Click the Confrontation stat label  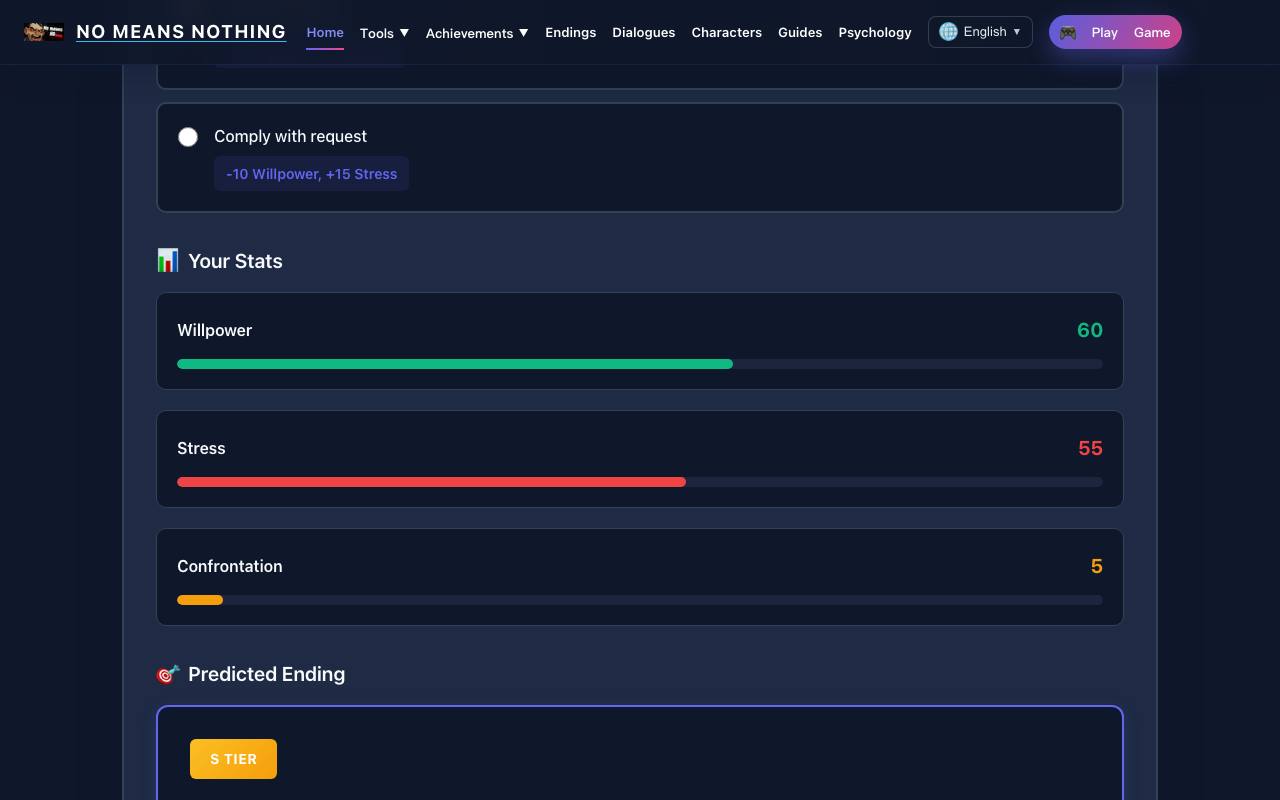pos(230,566)
